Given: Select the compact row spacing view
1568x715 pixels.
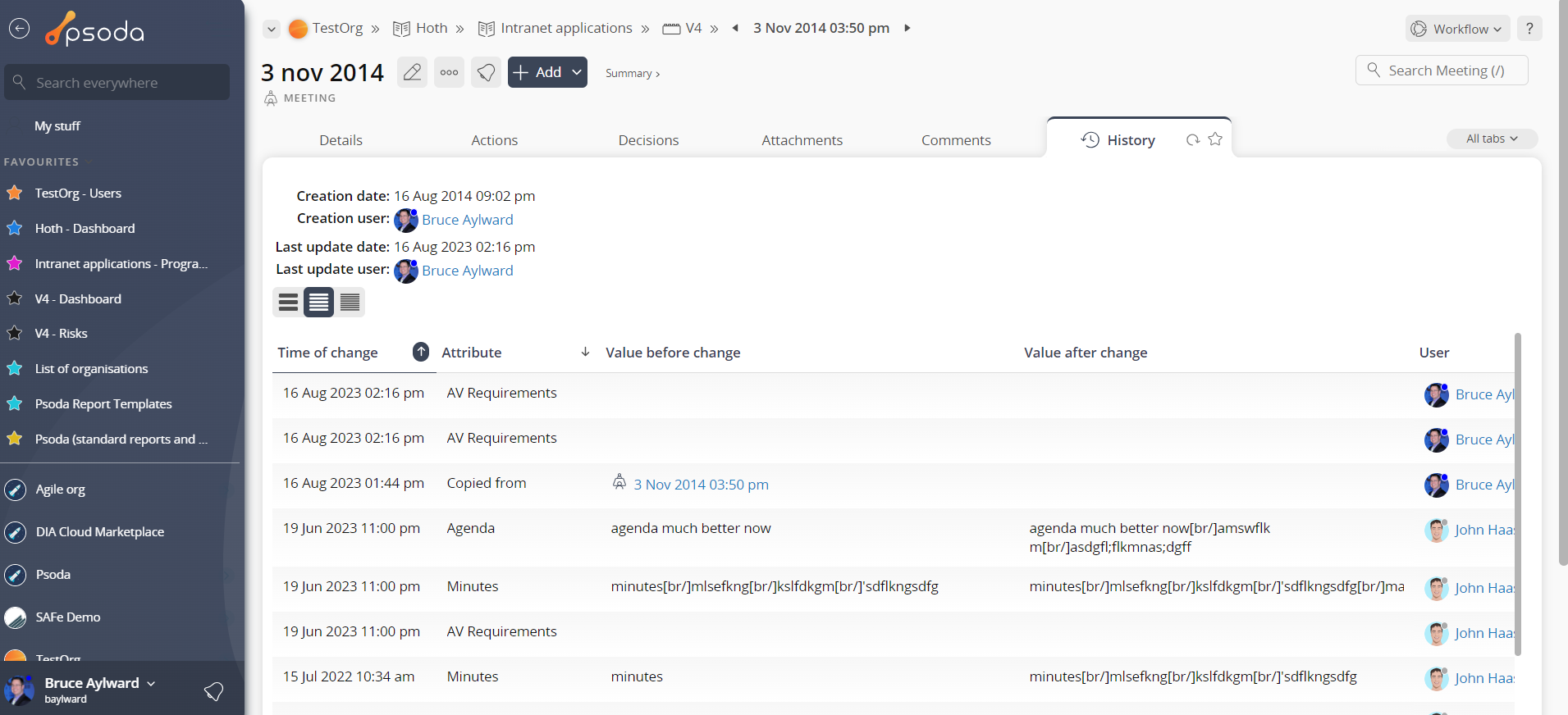Looking at the screenshot, I should (x=350, y=303).
